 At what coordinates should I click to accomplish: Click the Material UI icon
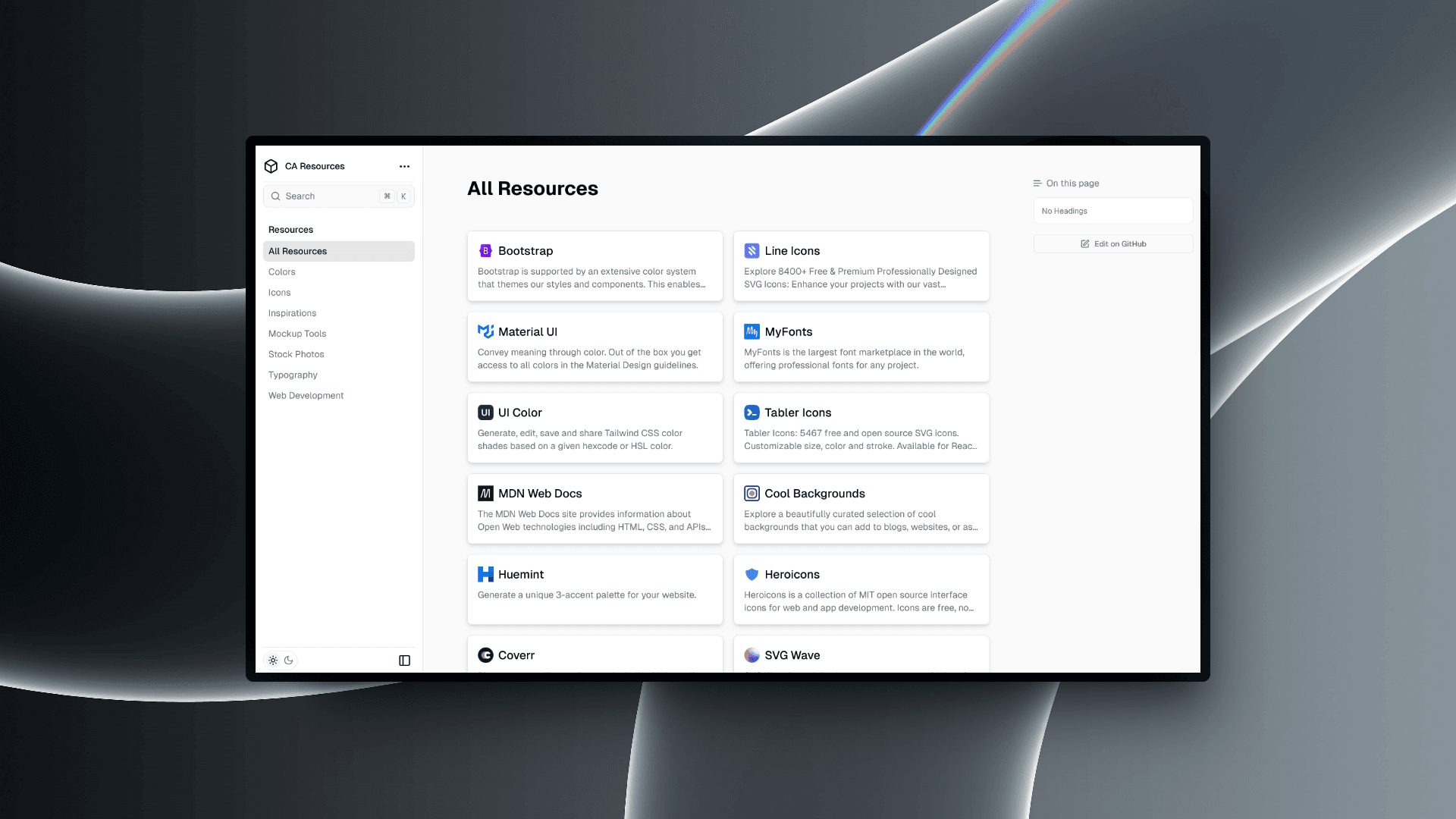click(x=485, y=331)
